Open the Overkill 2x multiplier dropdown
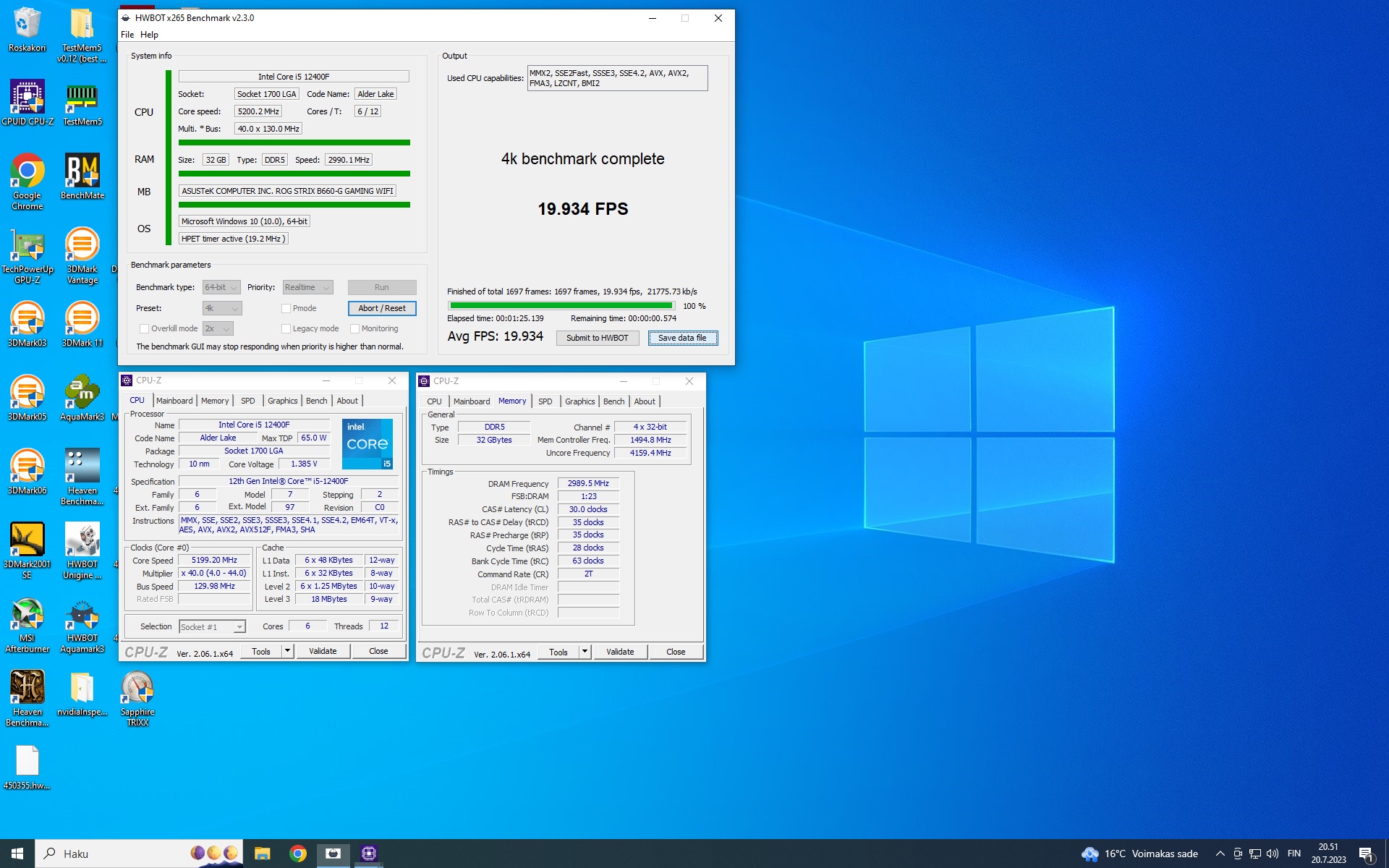Image resolution: width=1389 pixels, height=868 pixels. 217,328
